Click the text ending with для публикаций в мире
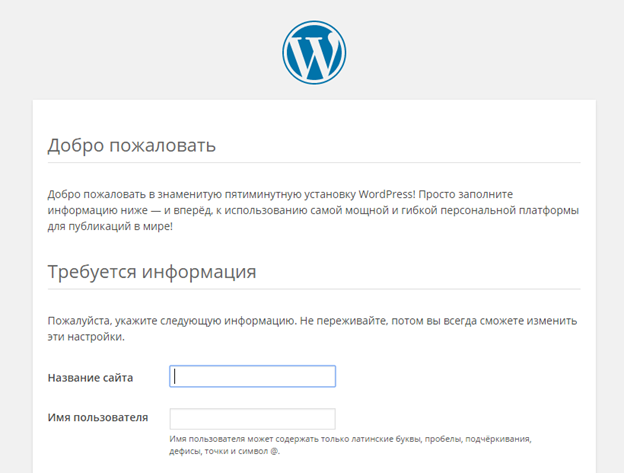This screenshot has width=624, height=473. pyautogui.click(x=110, y=227)
